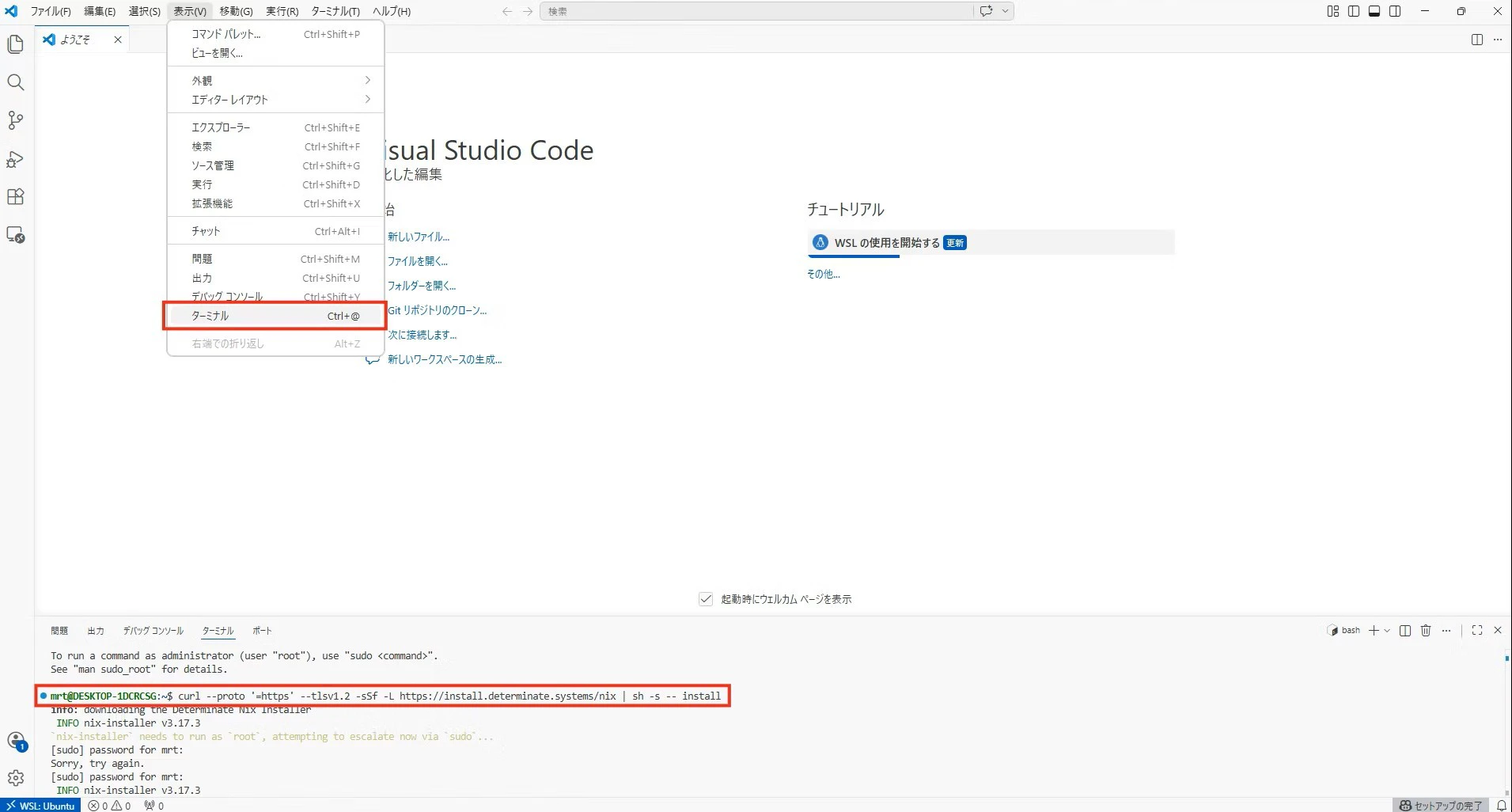Switch to ポート panel tab
The height and width of the screenshot is (812, 1512).
(262, 631)
